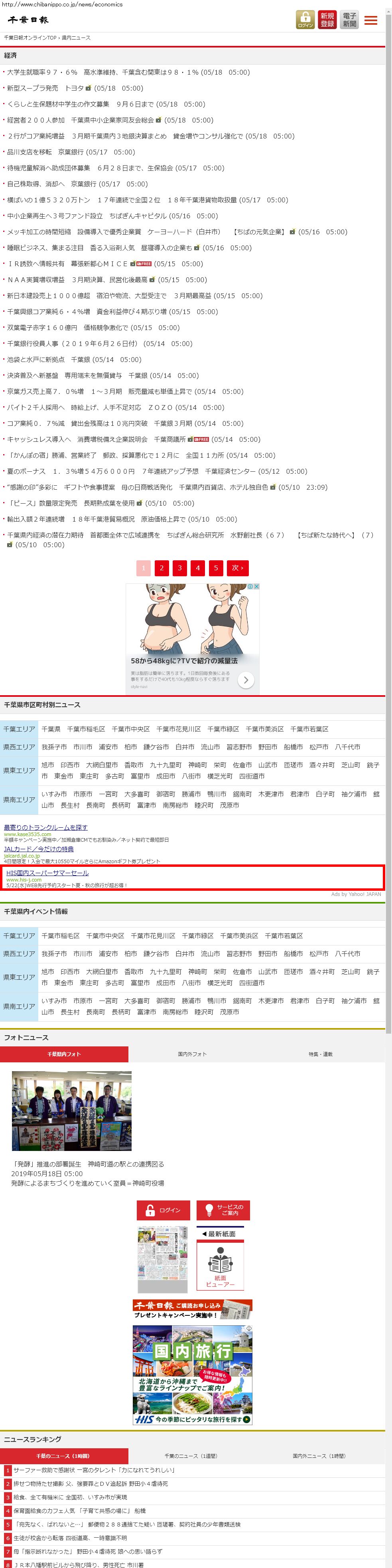Go to pagination page 3
Viewport: 392px width, 1568px height.
point(179,568)
